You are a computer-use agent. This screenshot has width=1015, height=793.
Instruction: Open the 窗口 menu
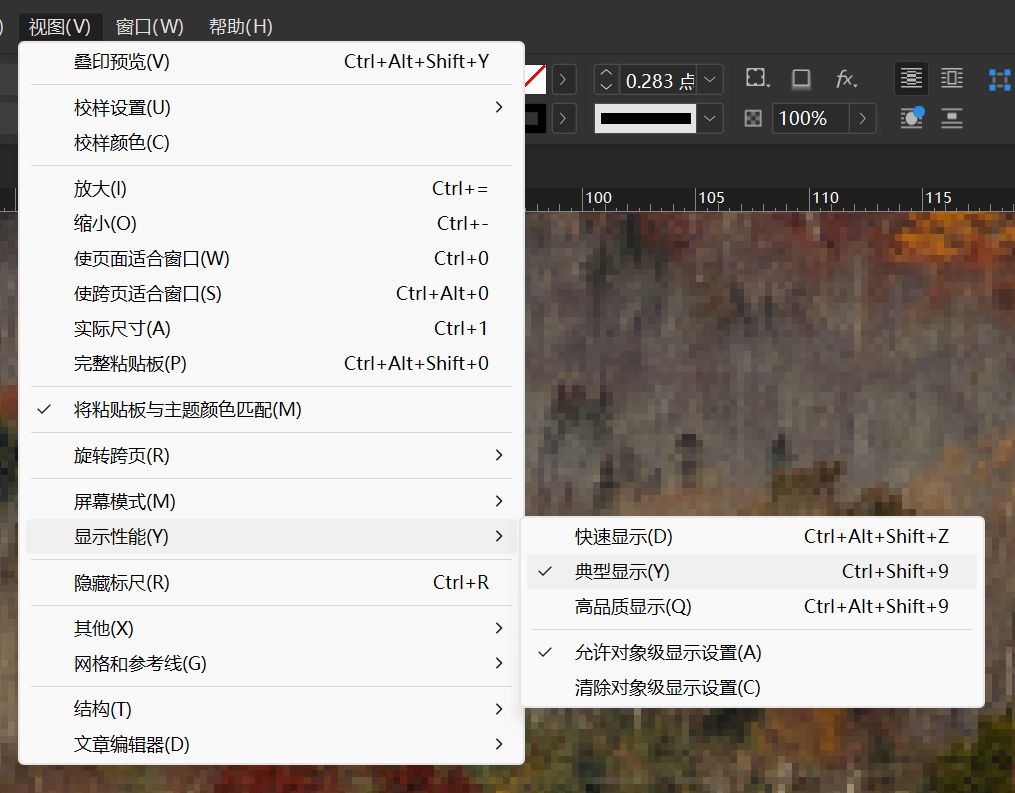[150, 26]
